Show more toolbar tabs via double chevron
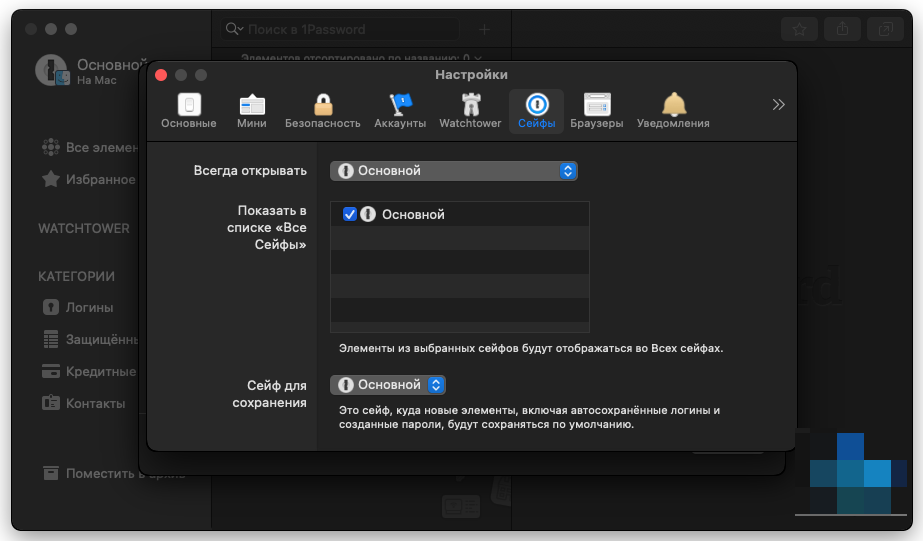 pos(779,105)
